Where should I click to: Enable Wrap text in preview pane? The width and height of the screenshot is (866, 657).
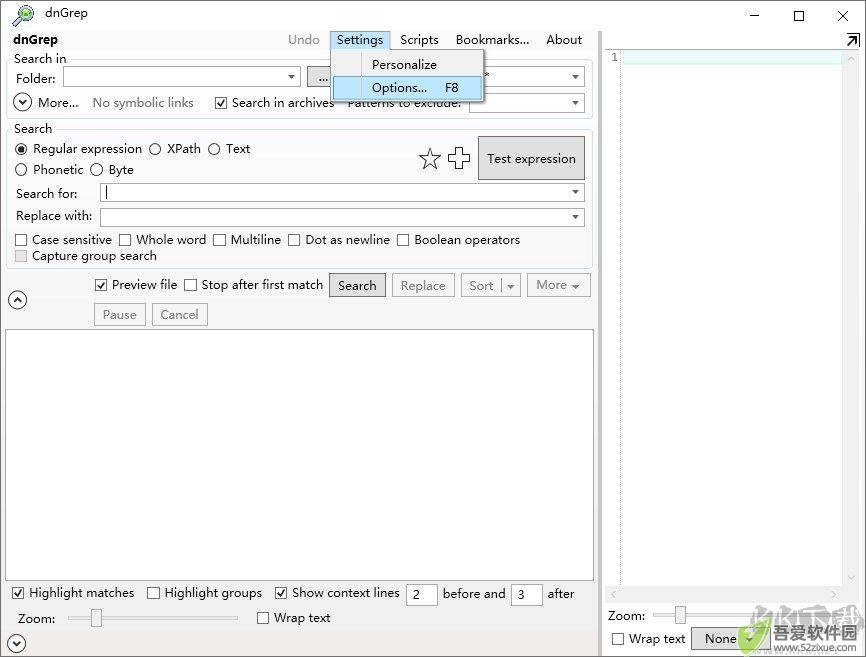click(618, 639)
